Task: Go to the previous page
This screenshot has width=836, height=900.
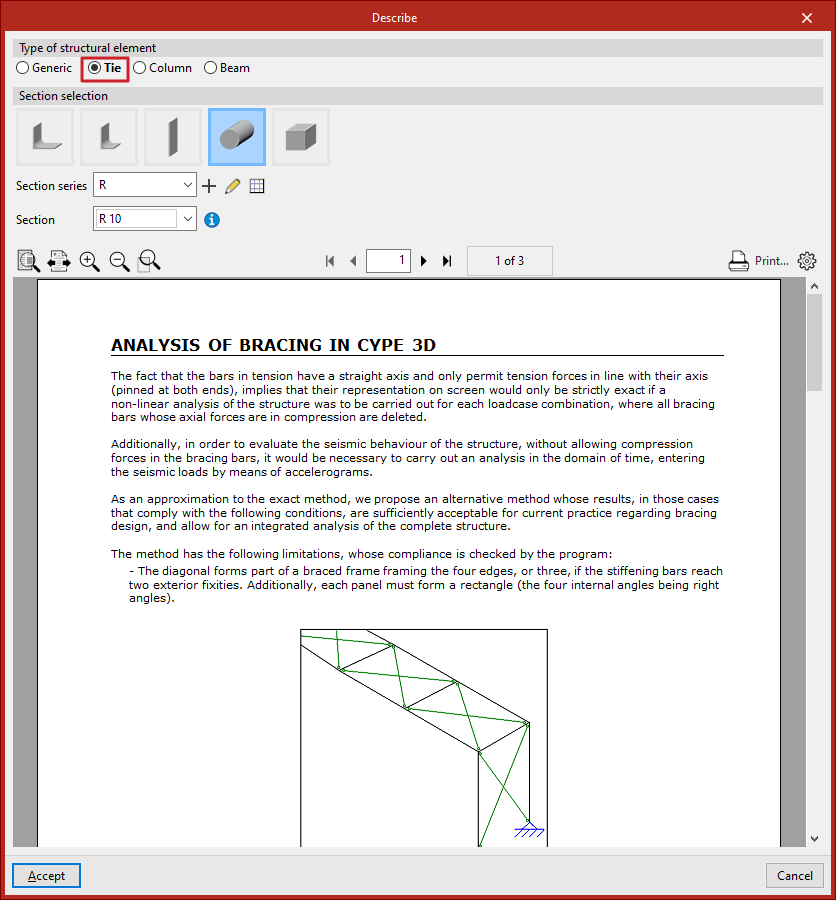Action: tap(353, 261)
